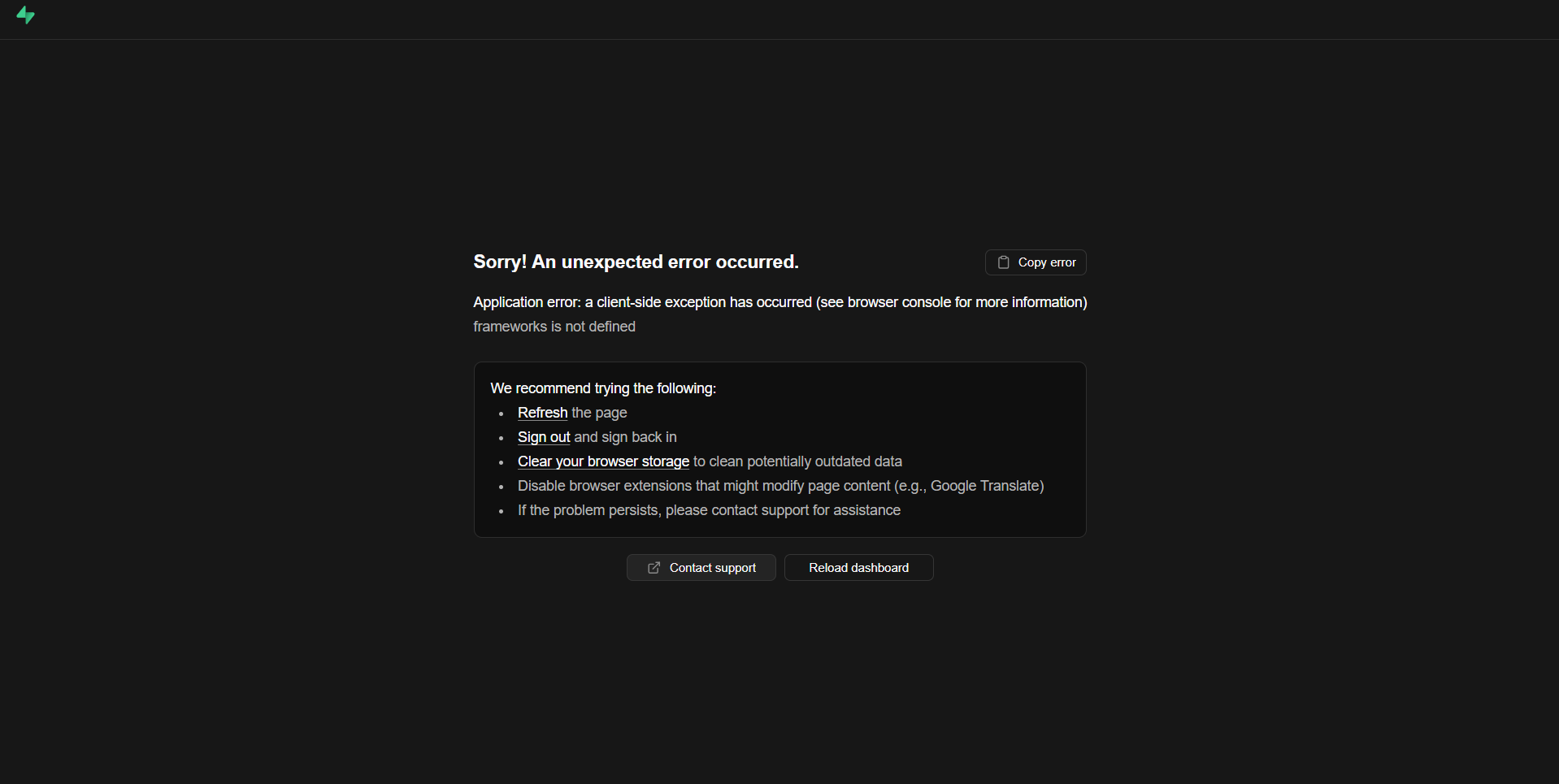The image size is (1559, 784).
Task: Click the 'Disable browser extensions' recommendation line
Action: point(780,486)
